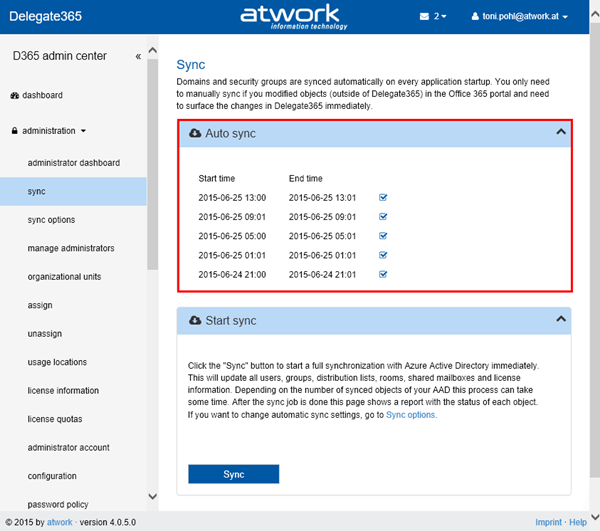Open license quotas page
Viewport: 600px width, 531px height.
click(x=55, y=419)
